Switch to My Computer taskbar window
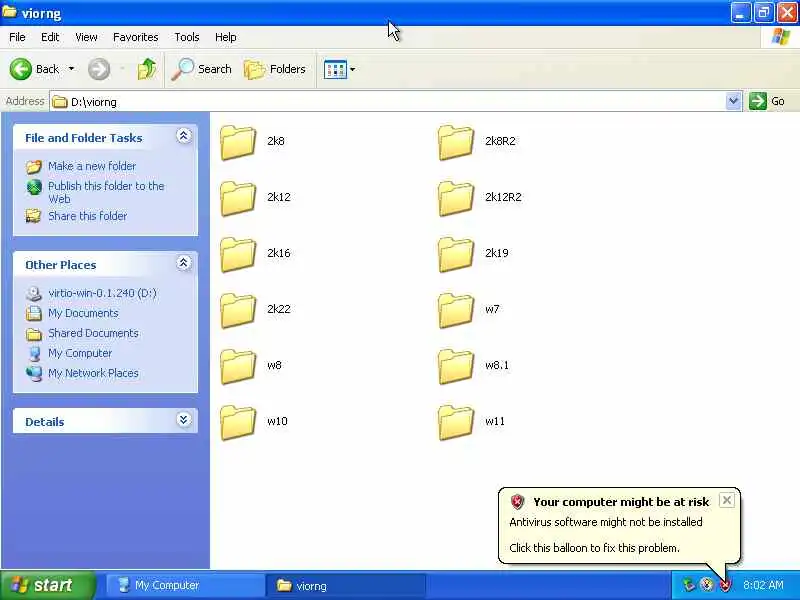The height and width of the screenshot is (600, 800). pyautogui.click(x=185, y=585)
